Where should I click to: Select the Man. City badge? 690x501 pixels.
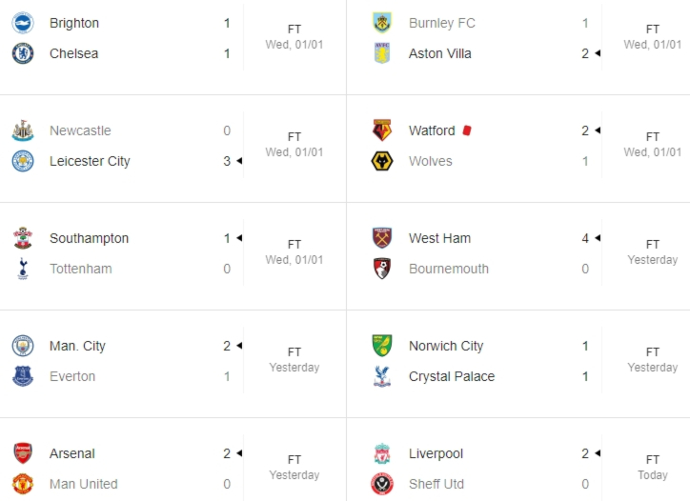(22, 346)
